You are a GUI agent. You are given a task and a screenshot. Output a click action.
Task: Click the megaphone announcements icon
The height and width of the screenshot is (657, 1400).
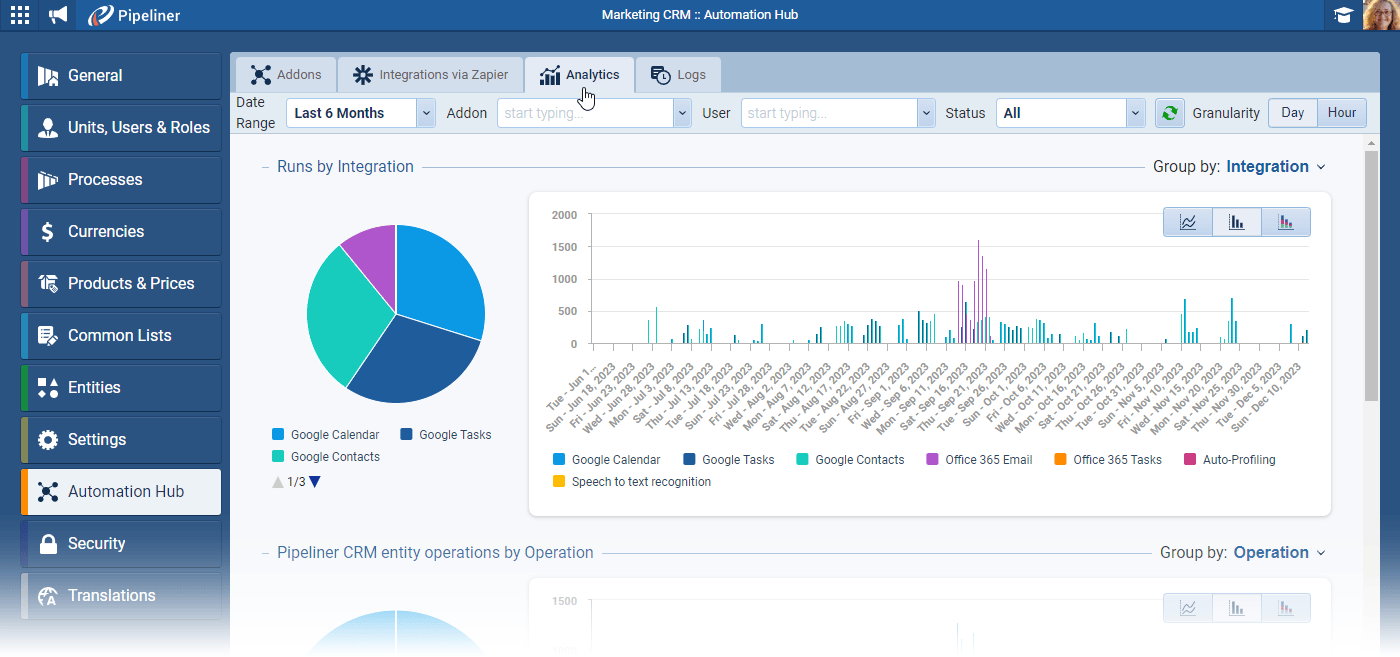point(59,15)
